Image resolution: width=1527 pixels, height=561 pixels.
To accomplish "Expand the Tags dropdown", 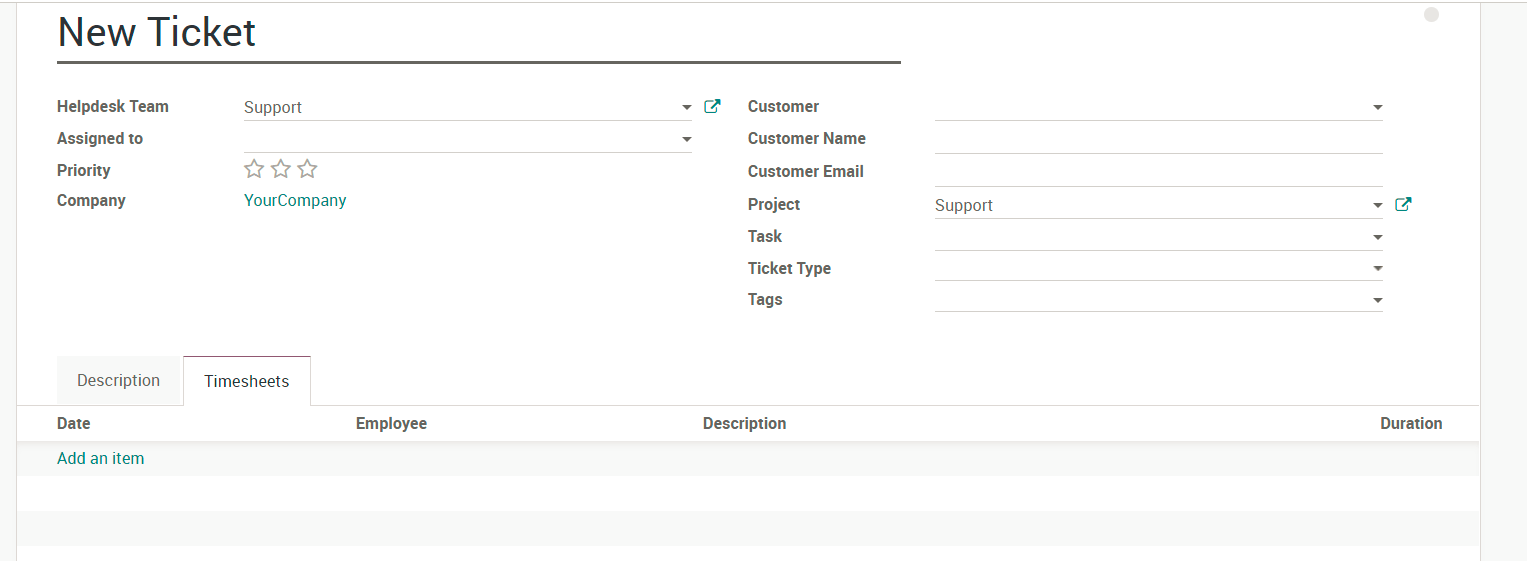I will [1377, 301].
